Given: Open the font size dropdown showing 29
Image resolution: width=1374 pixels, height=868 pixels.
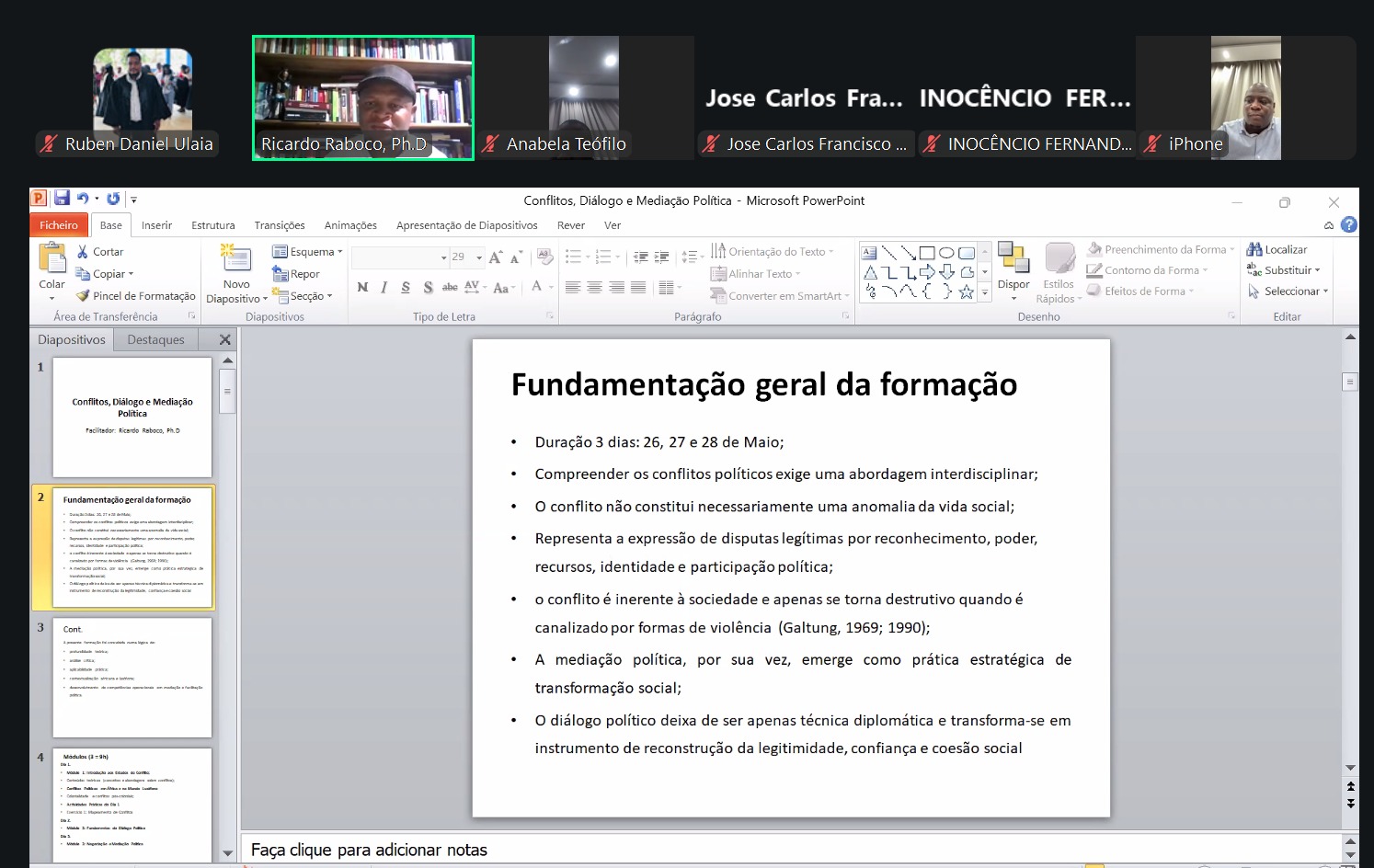Looking at the screenshot, I should (x=467, y=257).
